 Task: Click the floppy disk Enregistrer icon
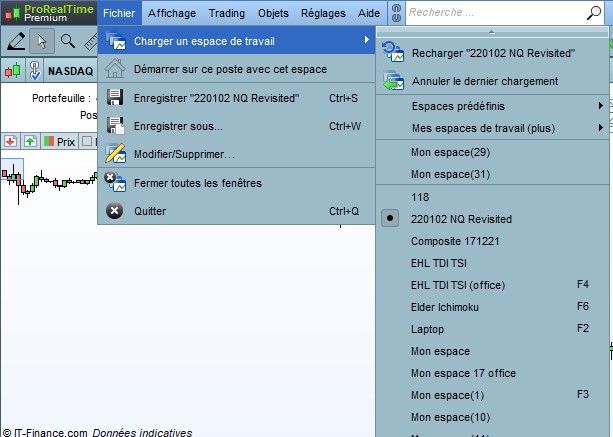tap(115, 98)
